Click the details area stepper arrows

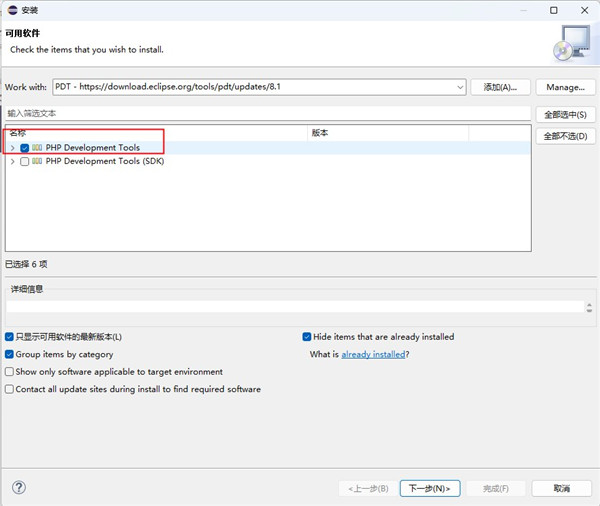[589, 307]
